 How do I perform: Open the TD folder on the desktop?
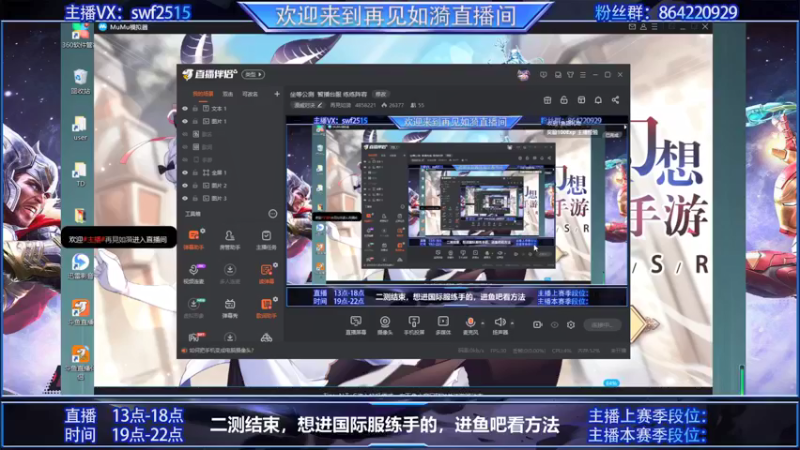click(x=80, y=174)
